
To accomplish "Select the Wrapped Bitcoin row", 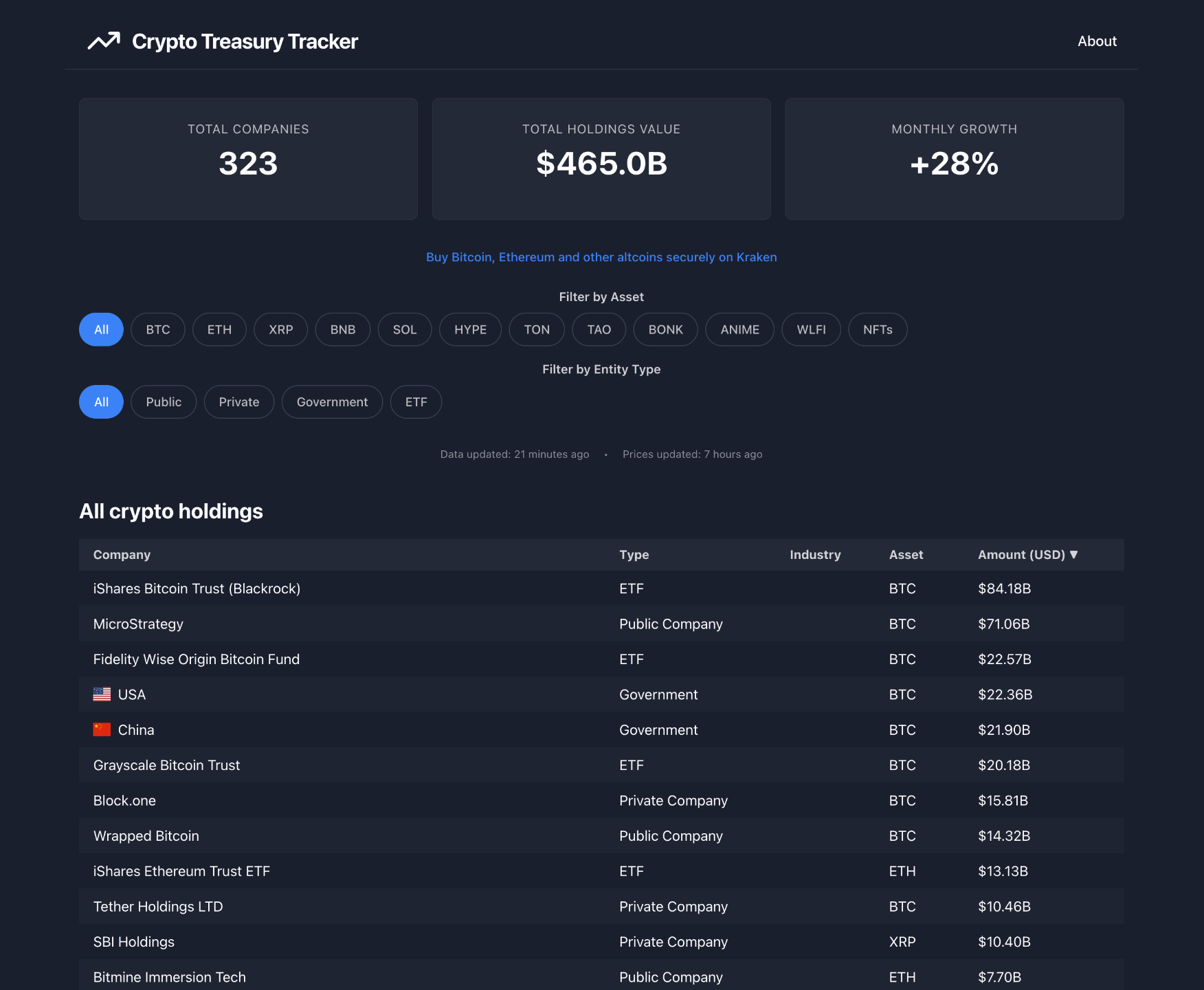I will click(x=601, y=836).
